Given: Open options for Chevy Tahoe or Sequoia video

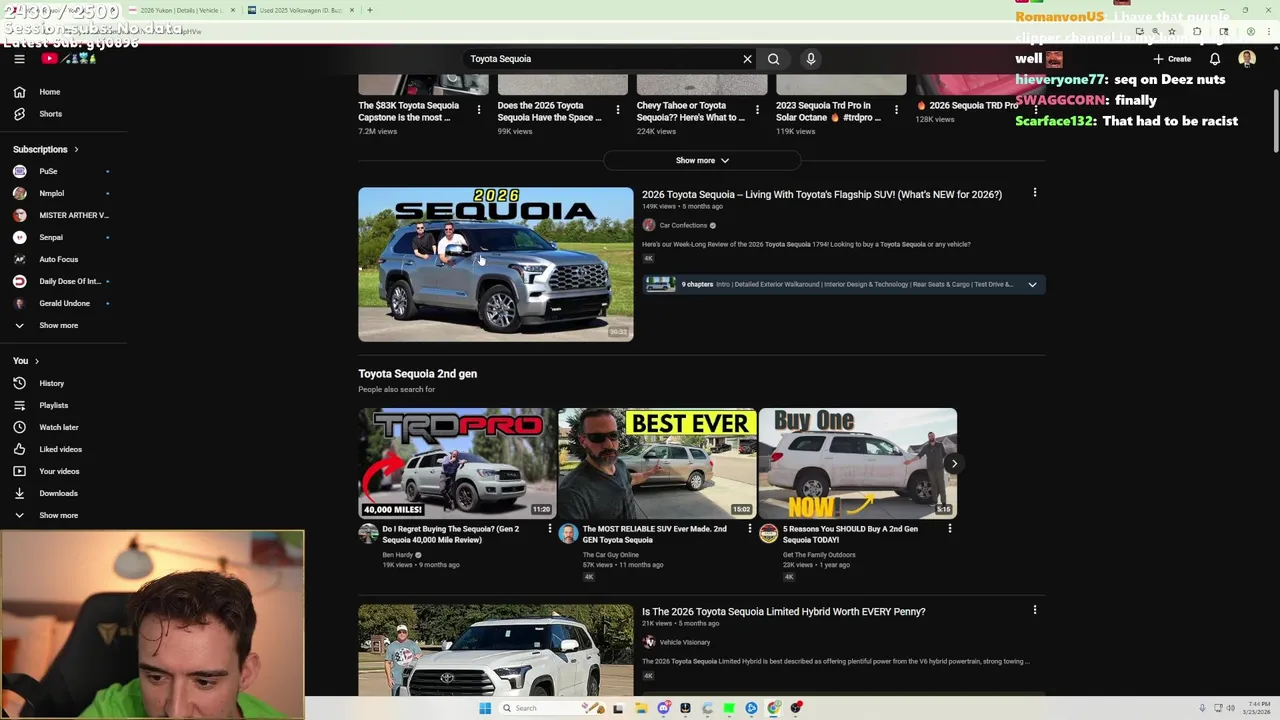Looking at the screenshot, I should (757, 110).
